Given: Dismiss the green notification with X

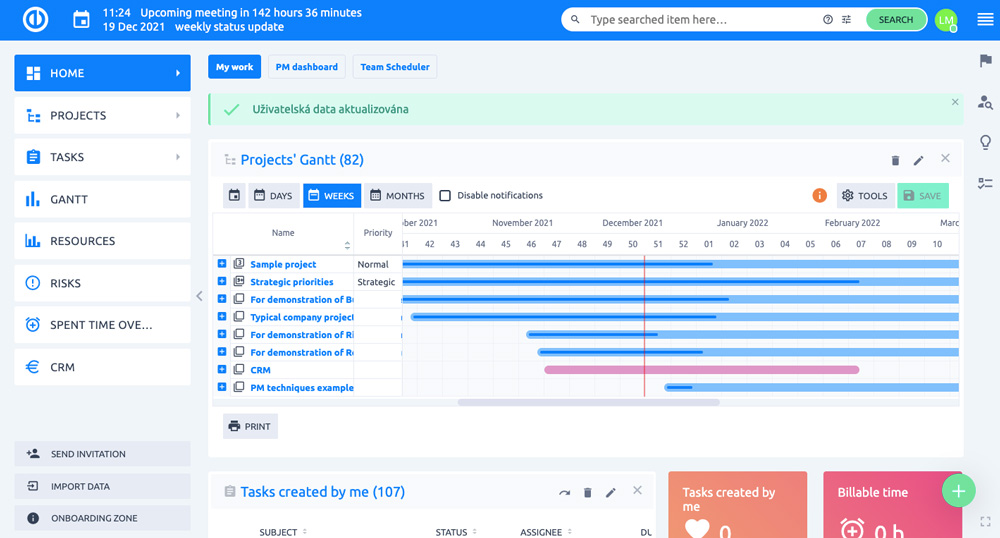Looking at the screenshot, I should (955, 102).
